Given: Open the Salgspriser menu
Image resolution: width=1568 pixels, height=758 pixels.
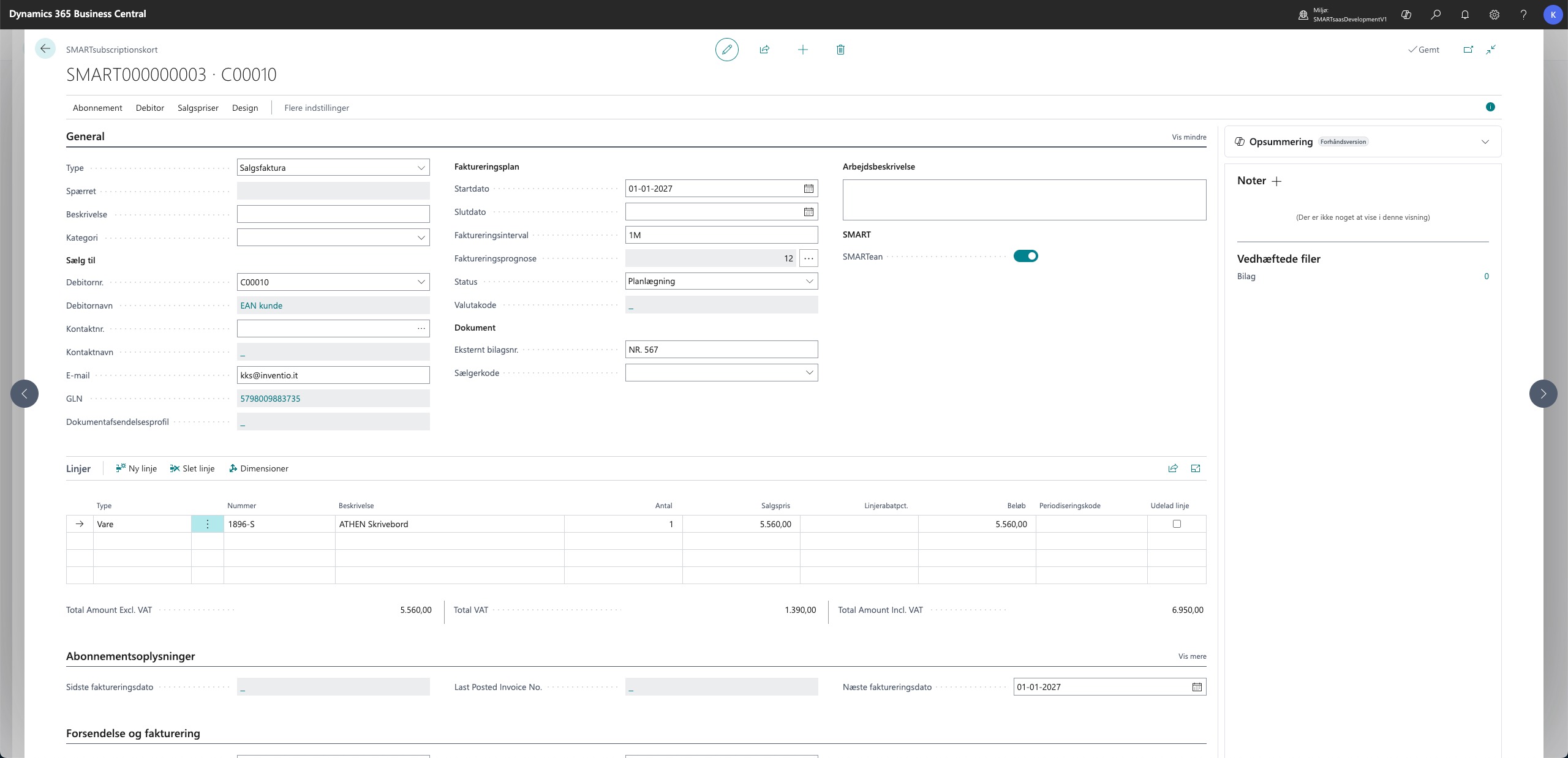Looking at the screenshot, I should [x=198, y=108].
